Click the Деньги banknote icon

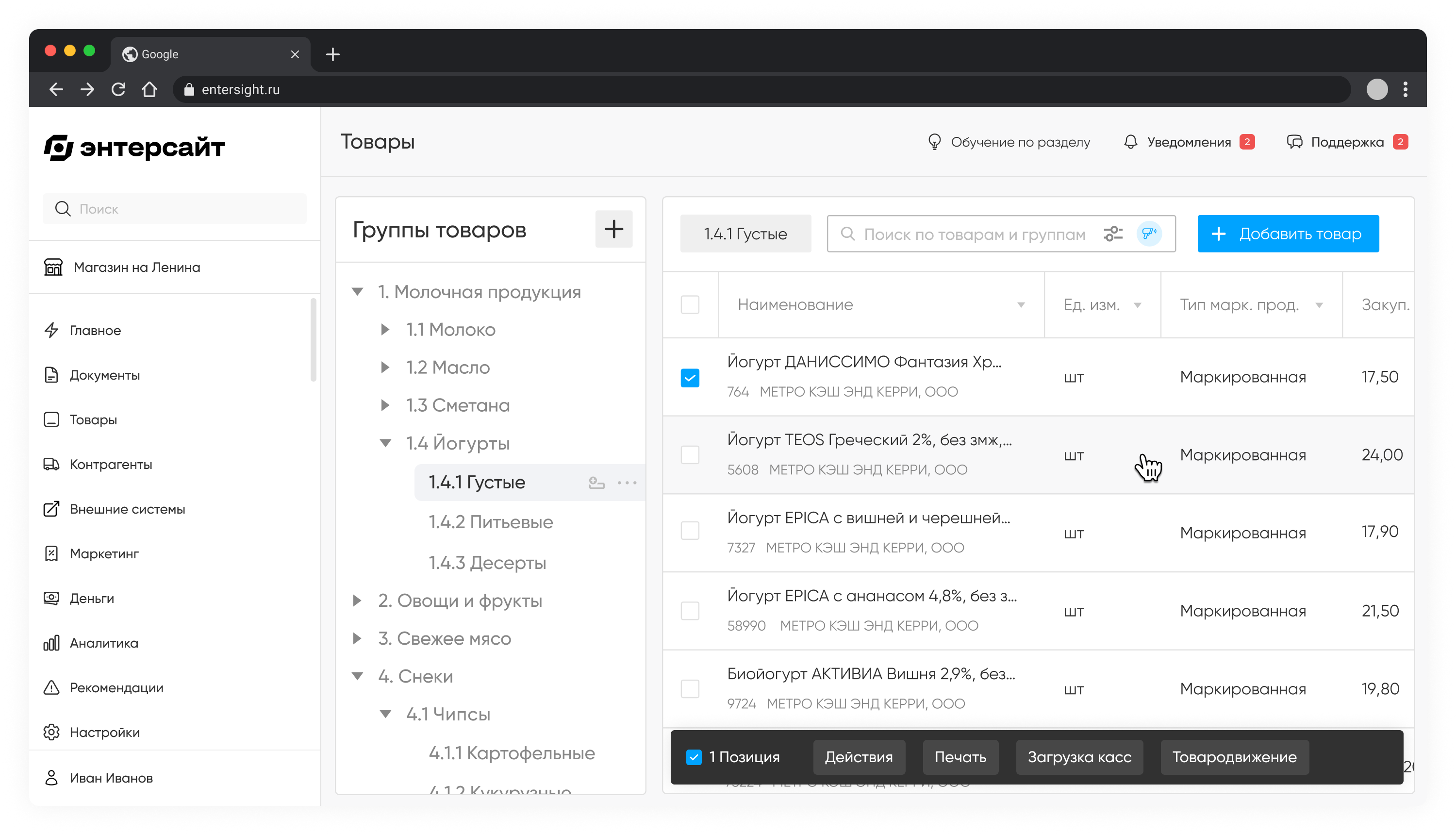(51, 598)
